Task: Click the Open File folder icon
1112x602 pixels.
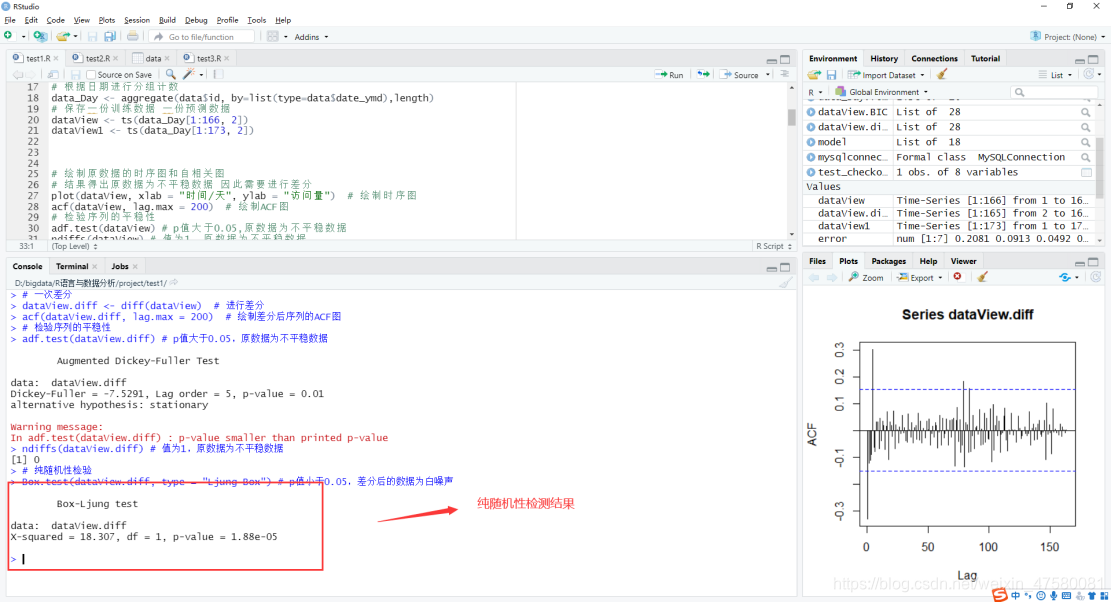Action: [x=62, y=36]
